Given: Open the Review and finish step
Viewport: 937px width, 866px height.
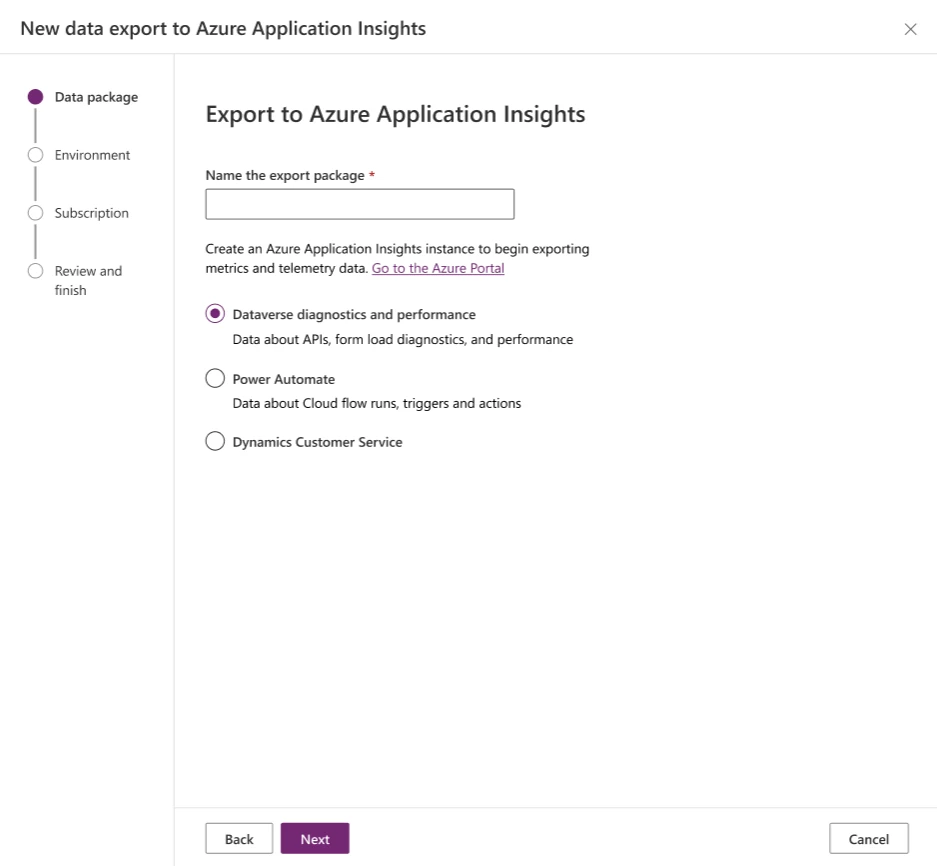Looking at the screenshot, I should (36, 270).
